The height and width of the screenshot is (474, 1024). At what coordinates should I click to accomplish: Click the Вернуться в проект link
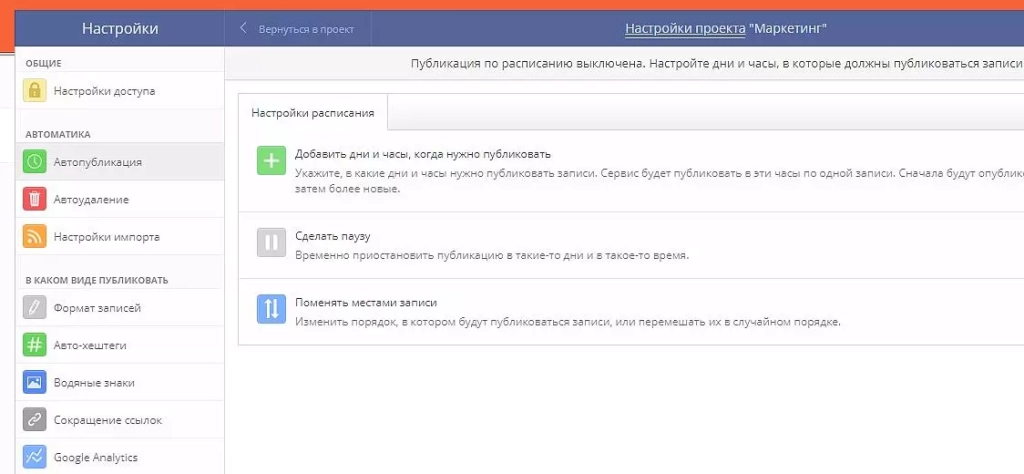(306, 29)
